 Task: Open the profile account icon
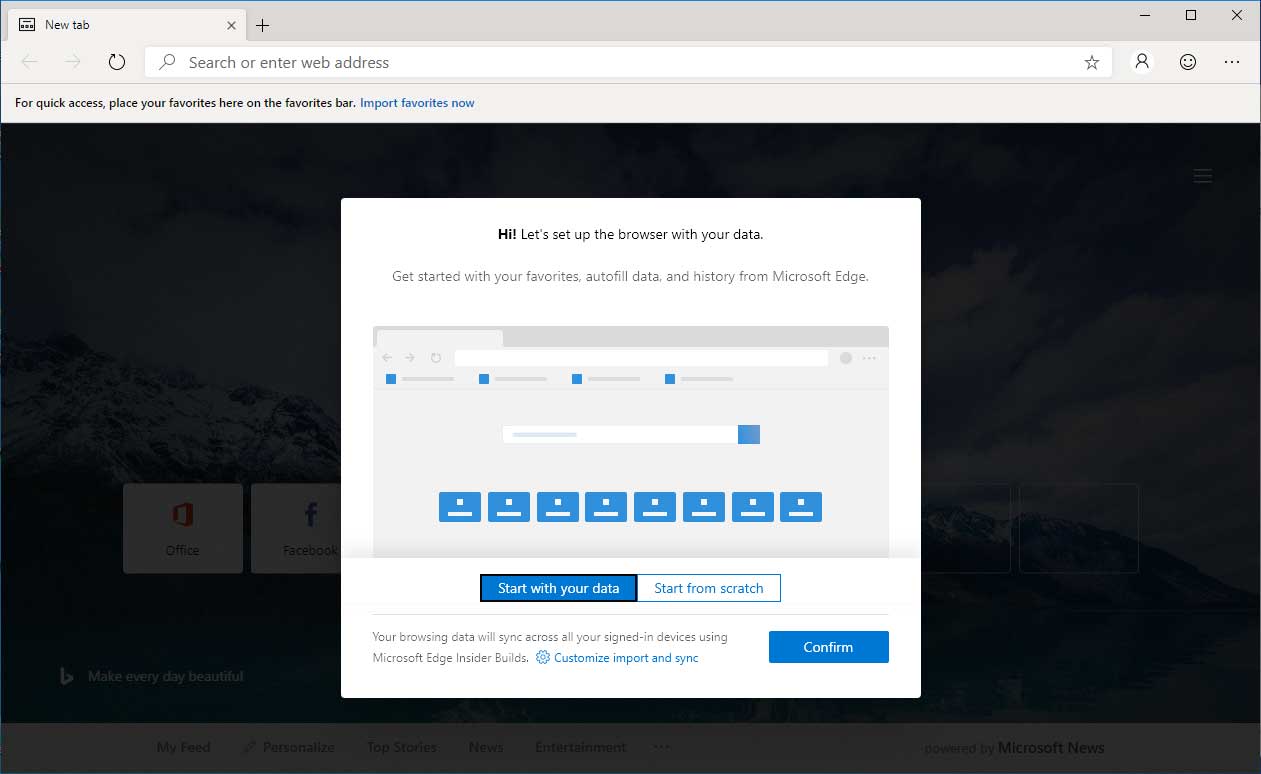(1142, 61)
